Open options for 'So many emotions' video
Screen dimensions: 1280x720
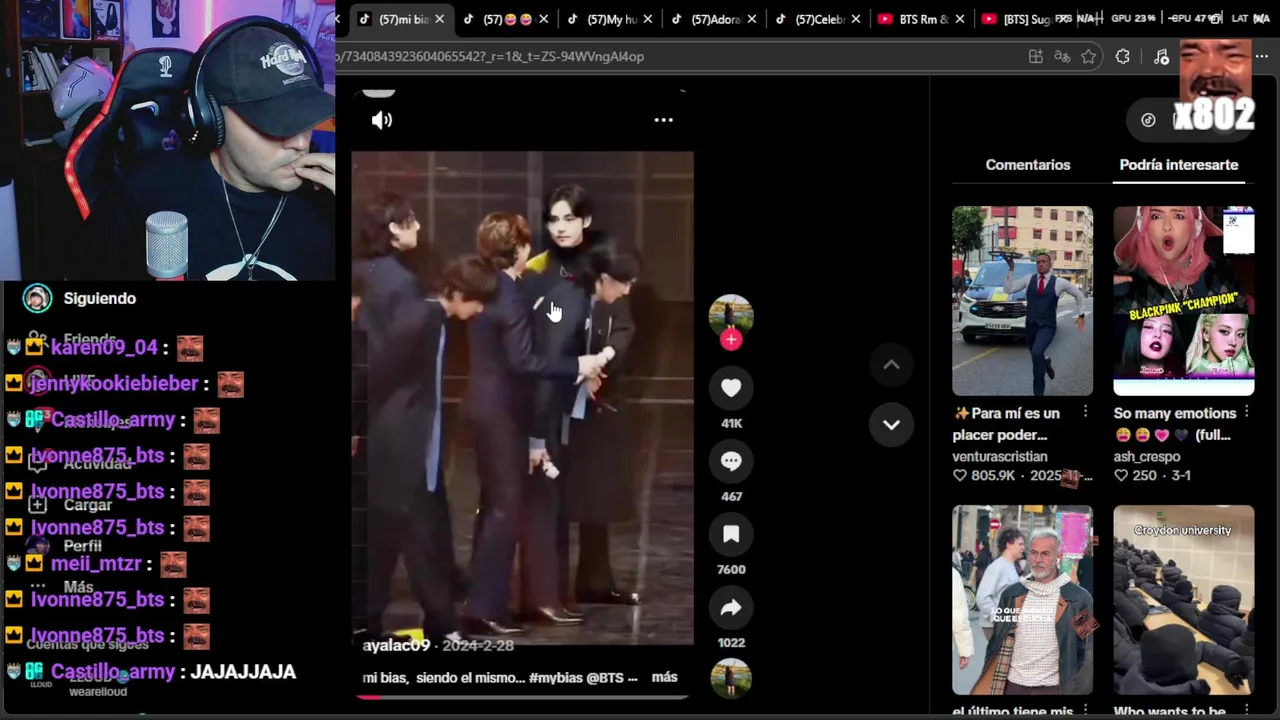pyautogui.click(x=1246, y=413)
